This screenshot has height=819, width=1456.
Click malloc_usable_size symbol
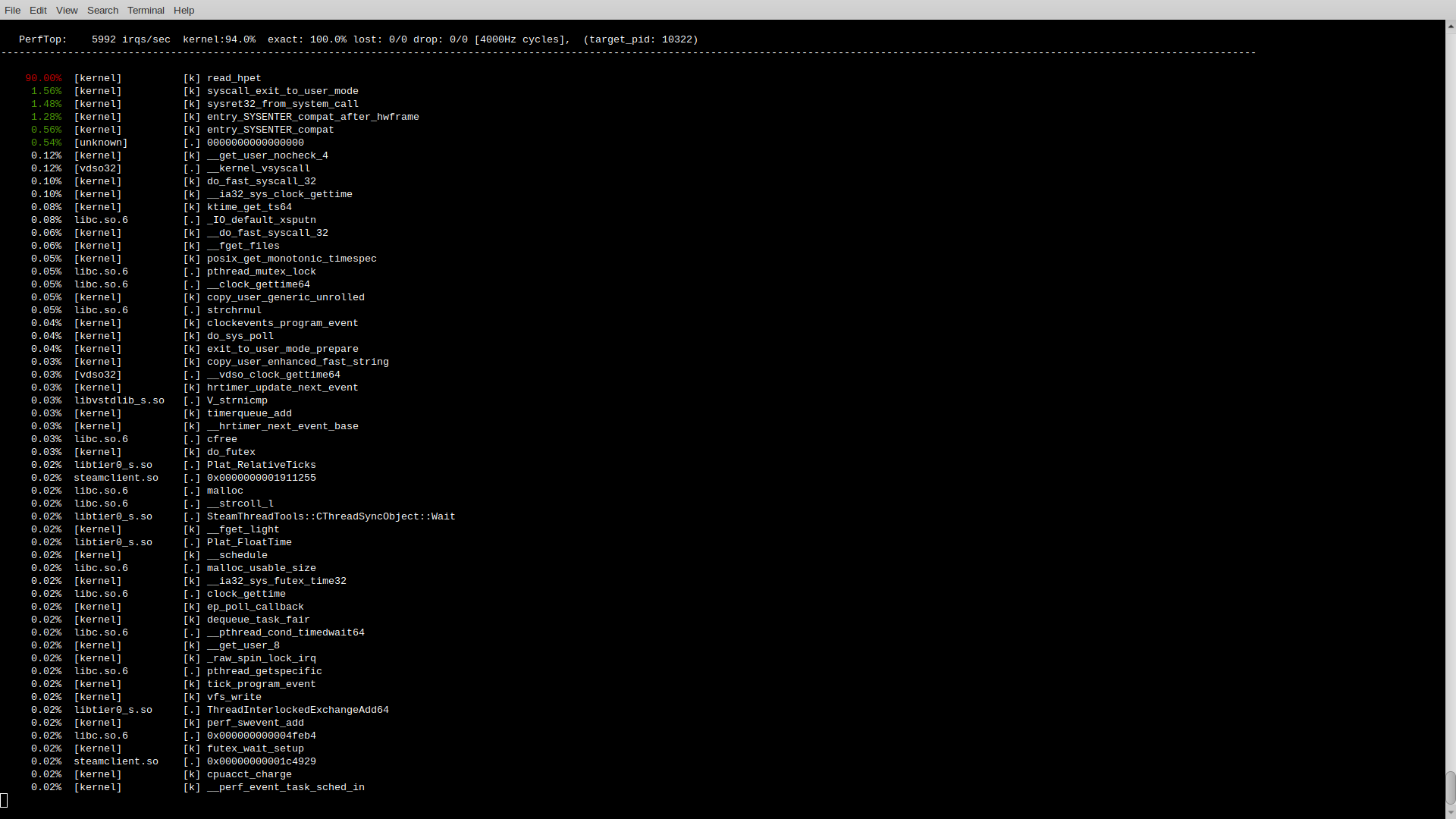tap(261, 568)
